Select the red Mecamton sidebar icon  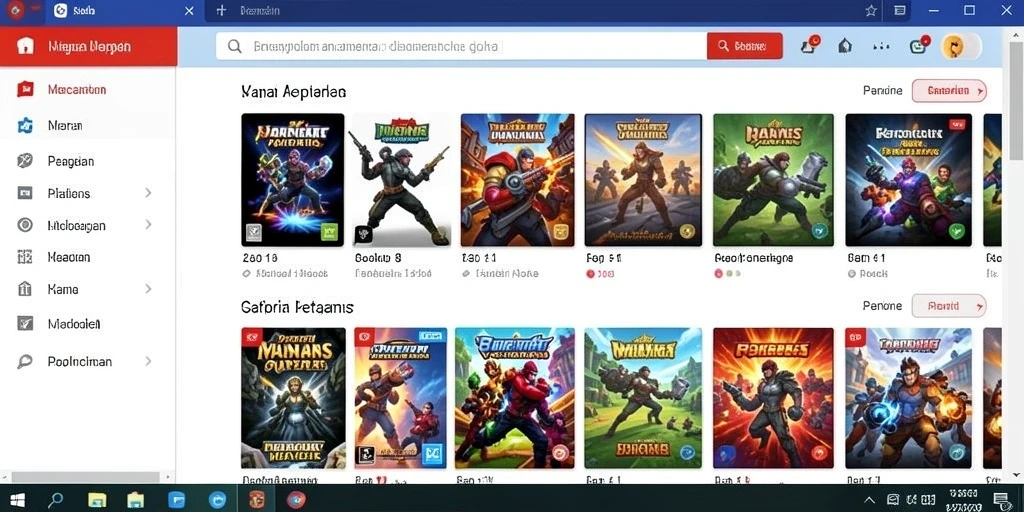(x=25, y=89)
